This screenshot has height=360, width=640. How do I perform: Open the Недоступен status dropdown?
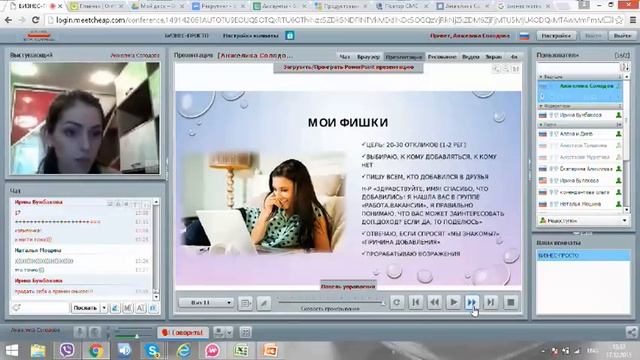(x=583, y=220)
